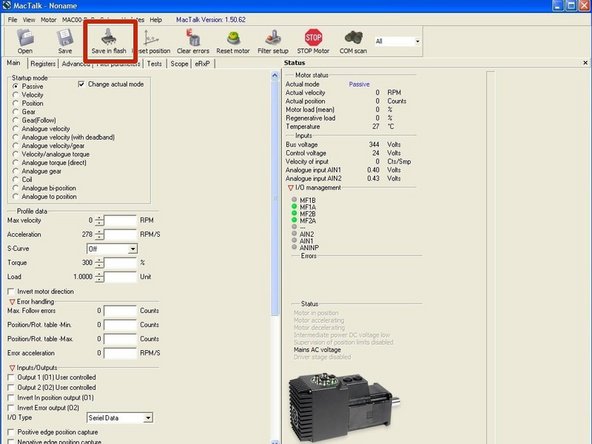Click Max velocity spinner arrows
Image resolution: width=592 pixels, height=444 pixels.
(x=99, y=220)
